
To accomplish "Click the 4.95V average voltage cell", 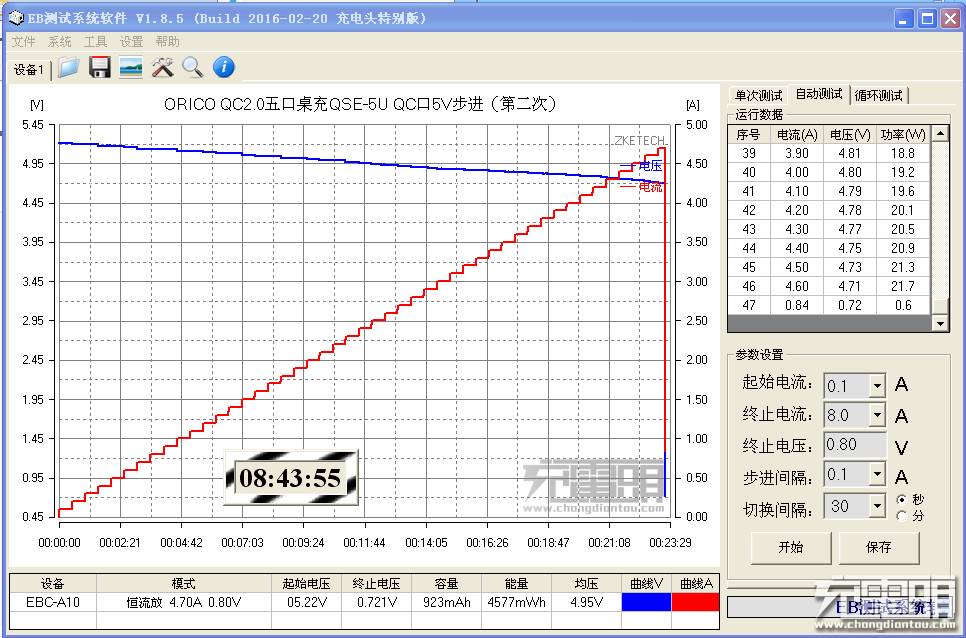I will (x=586, y=602).
